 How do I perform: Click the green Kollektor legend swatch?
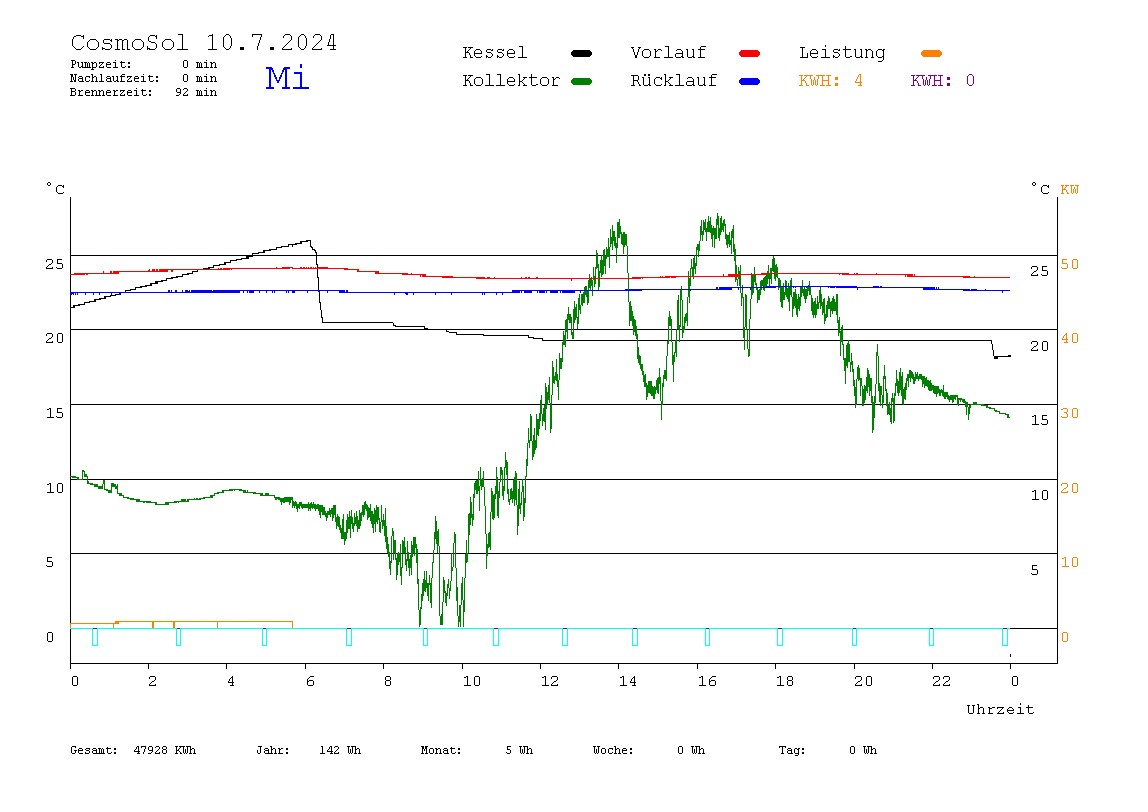581,81
